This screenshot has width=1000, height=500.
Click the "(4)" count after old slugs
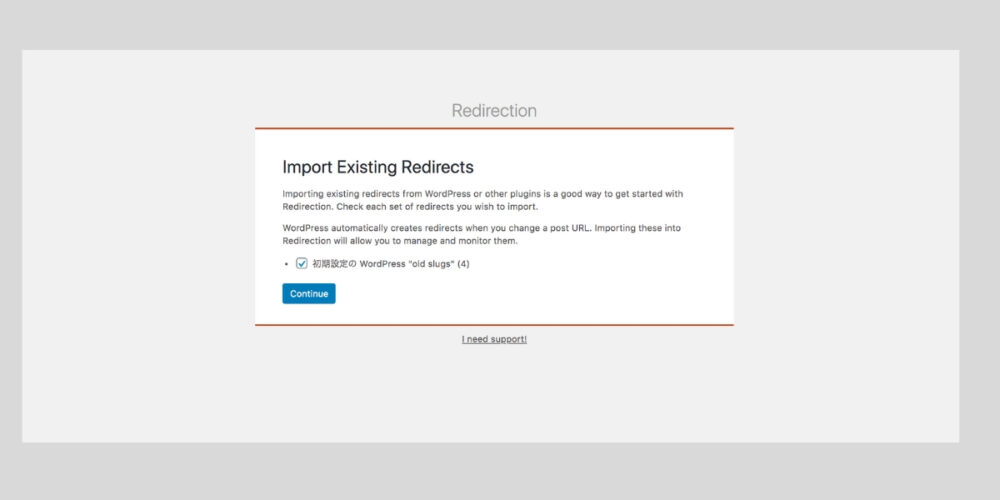coord(464,263)
